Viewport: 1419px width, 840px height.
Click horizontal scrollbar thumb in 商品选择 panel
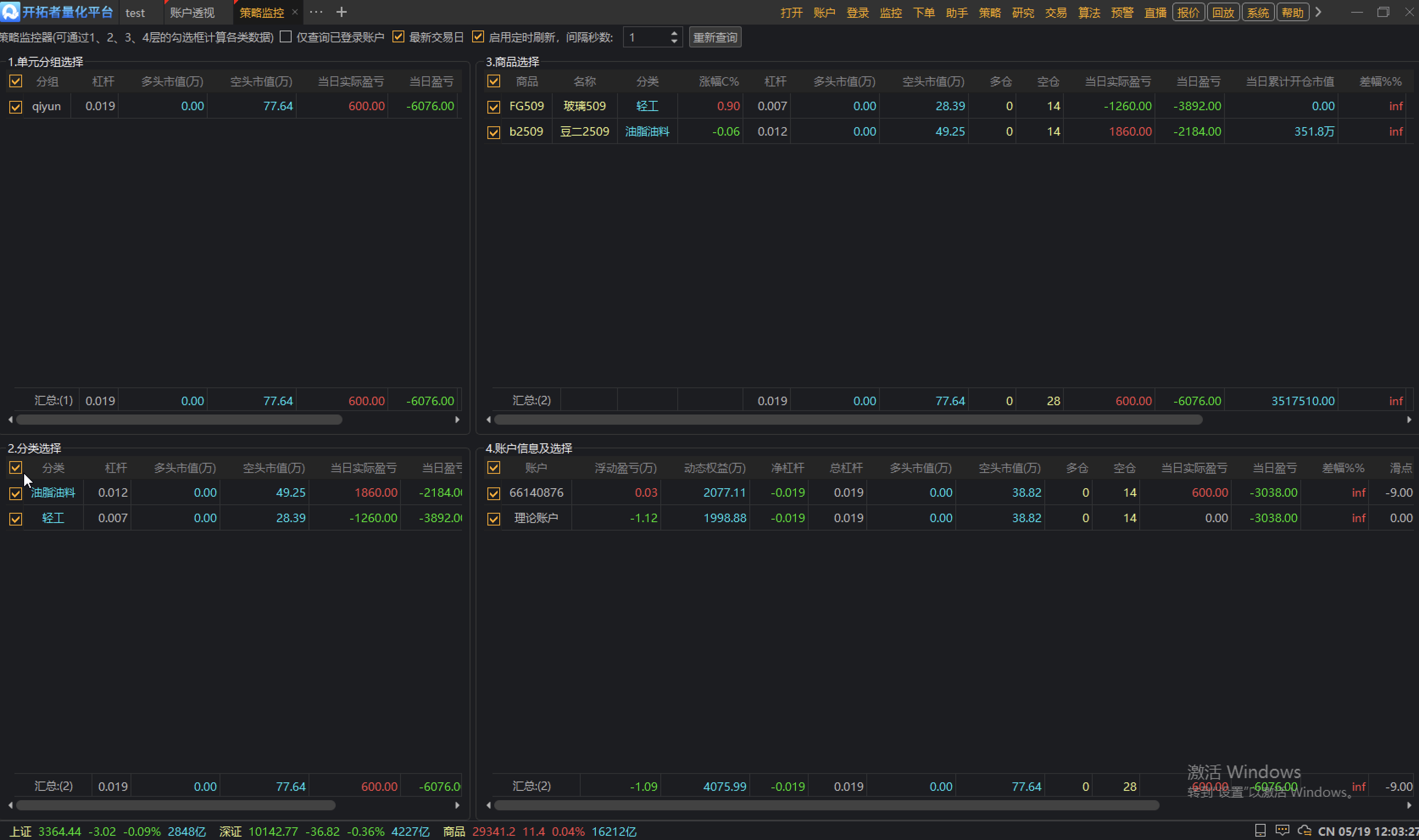click(x=848, y=420)
